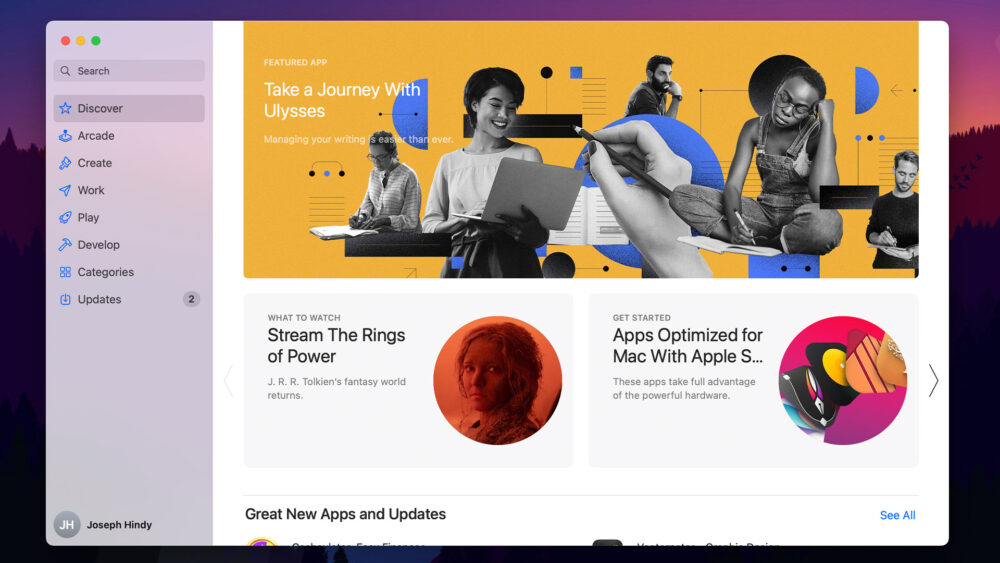Open Stream The Rings of Power card

(408, 381)
